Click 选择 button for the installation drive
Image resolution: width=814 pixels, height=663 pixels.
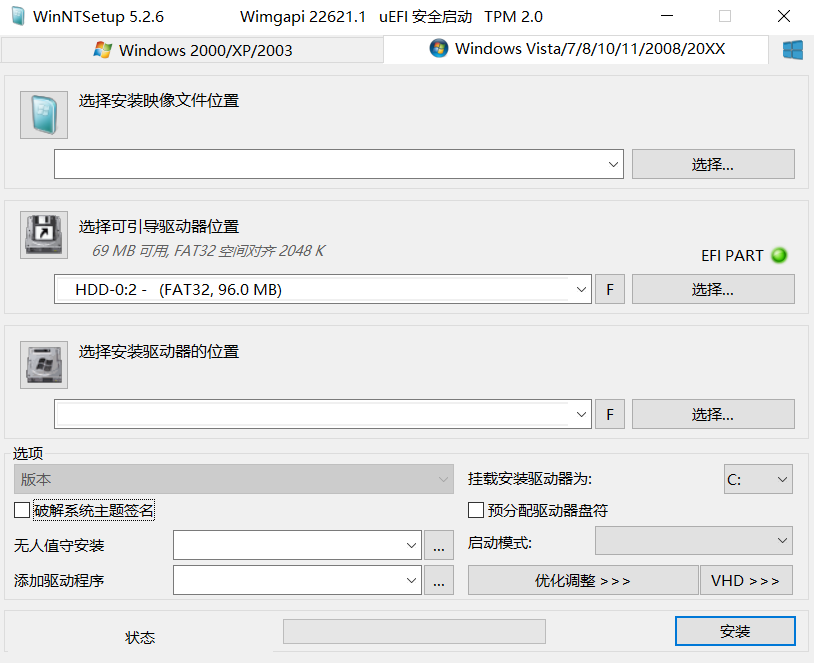713,414
